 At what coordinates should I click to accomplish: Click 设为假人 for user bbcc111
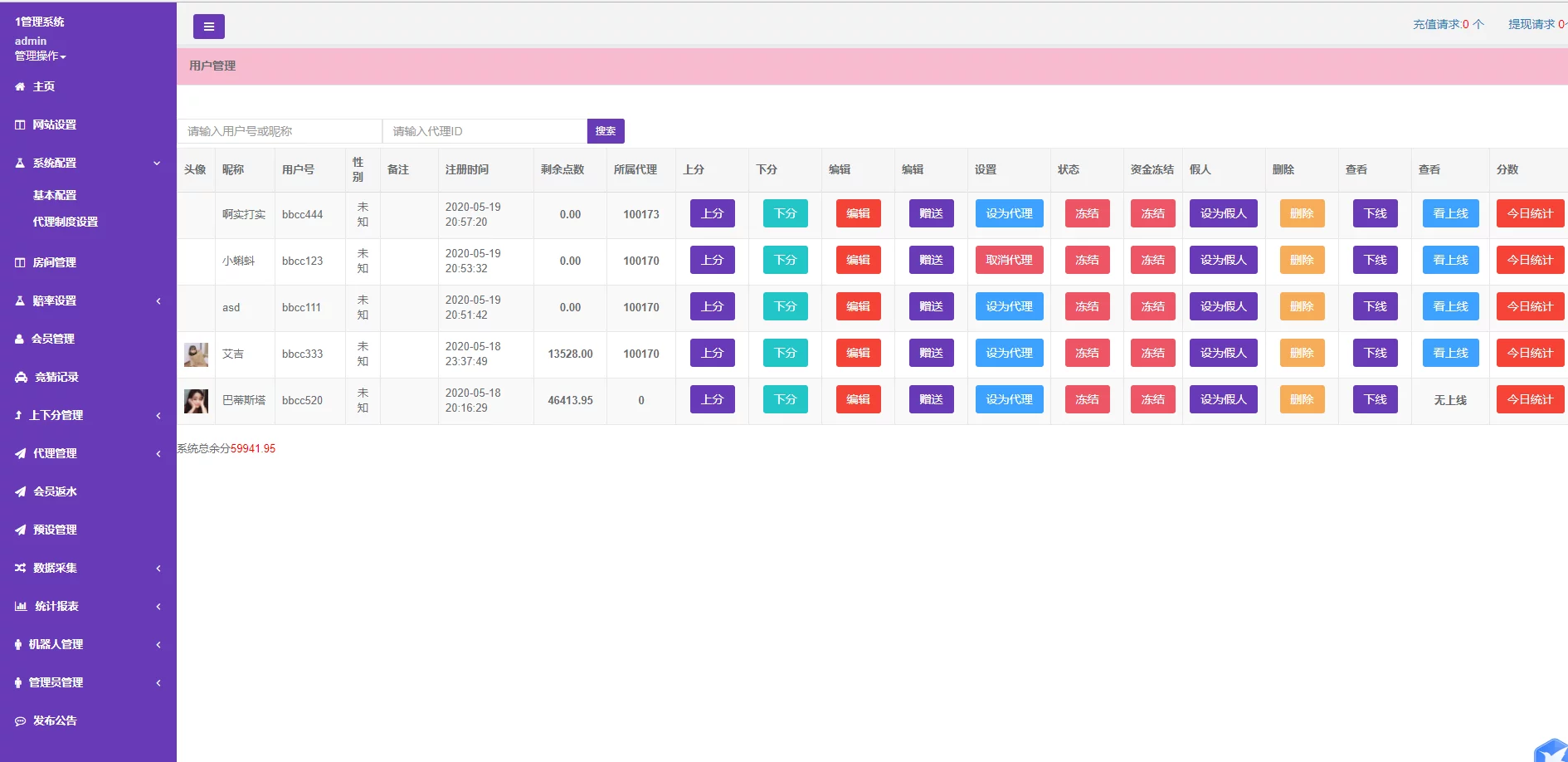pyautogui.click(x=1223, y=306)
